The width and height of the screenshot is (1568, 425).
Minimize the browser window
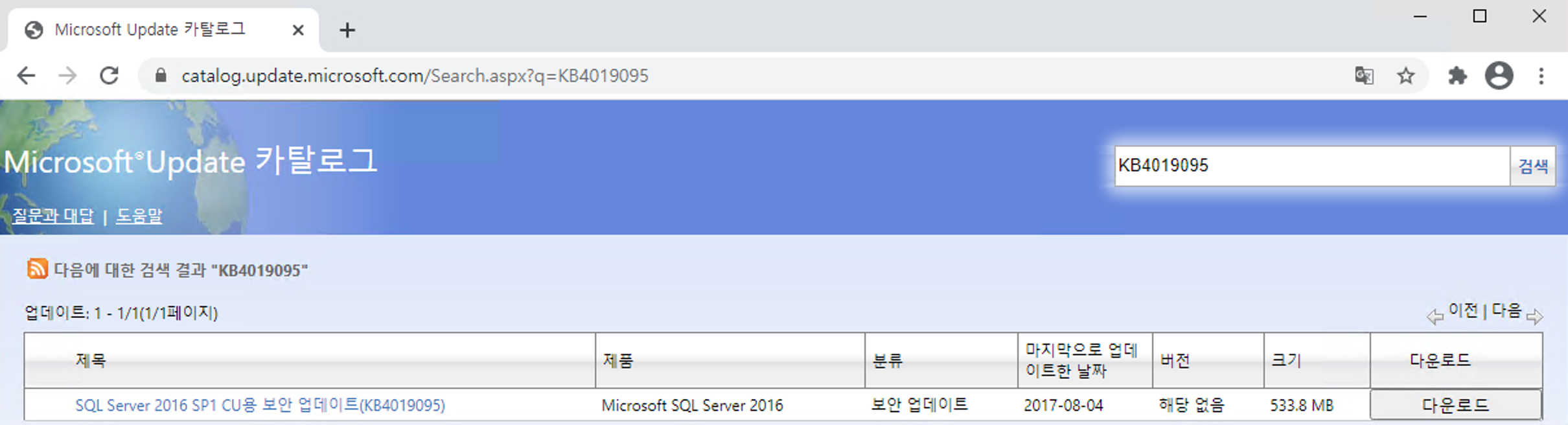[x=1420, y=16]
